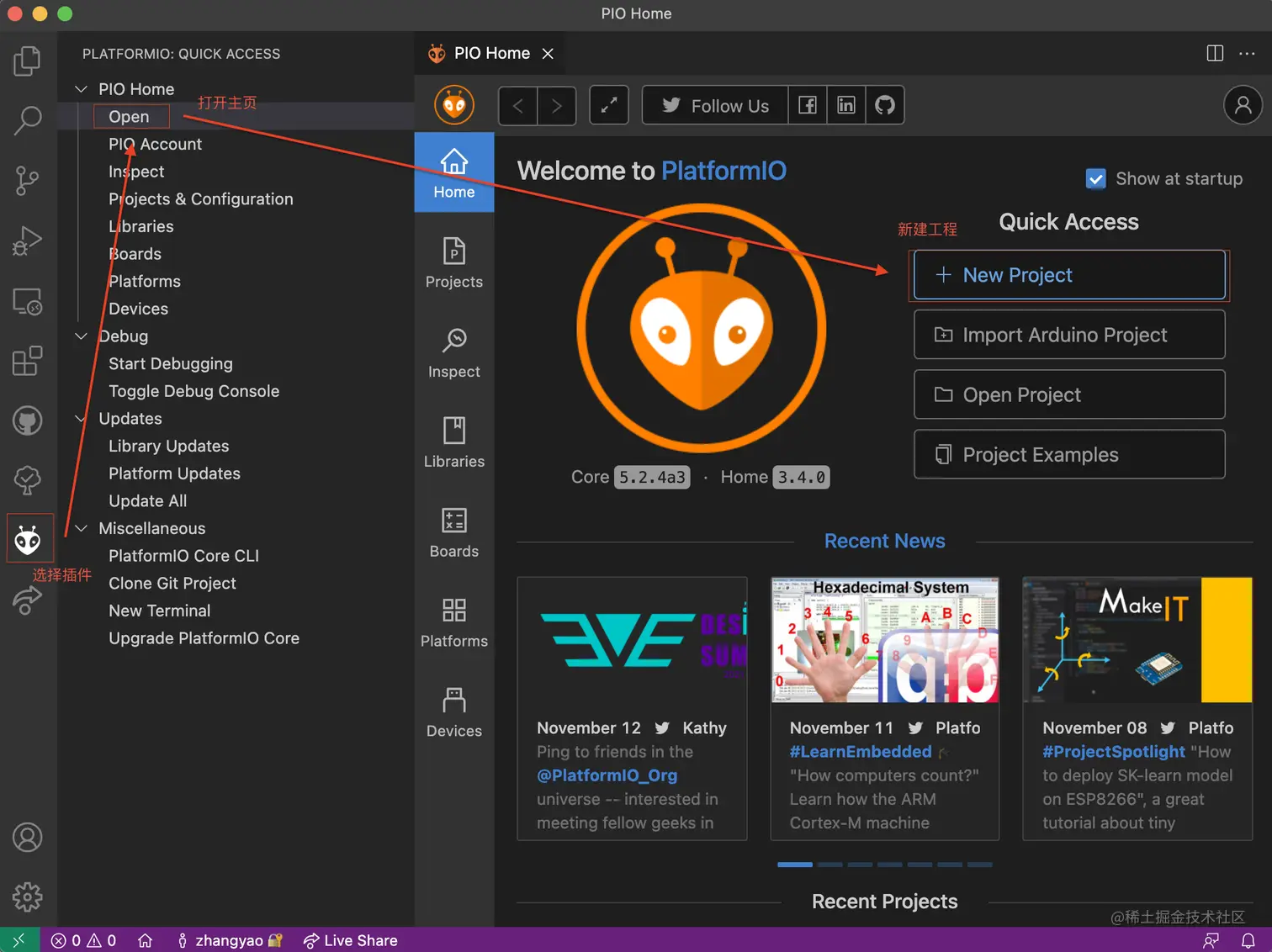The height and width of the screenshot is (952, 1272).
Task: Open the remote window indicator in status bar
Action: pos(19,940)
